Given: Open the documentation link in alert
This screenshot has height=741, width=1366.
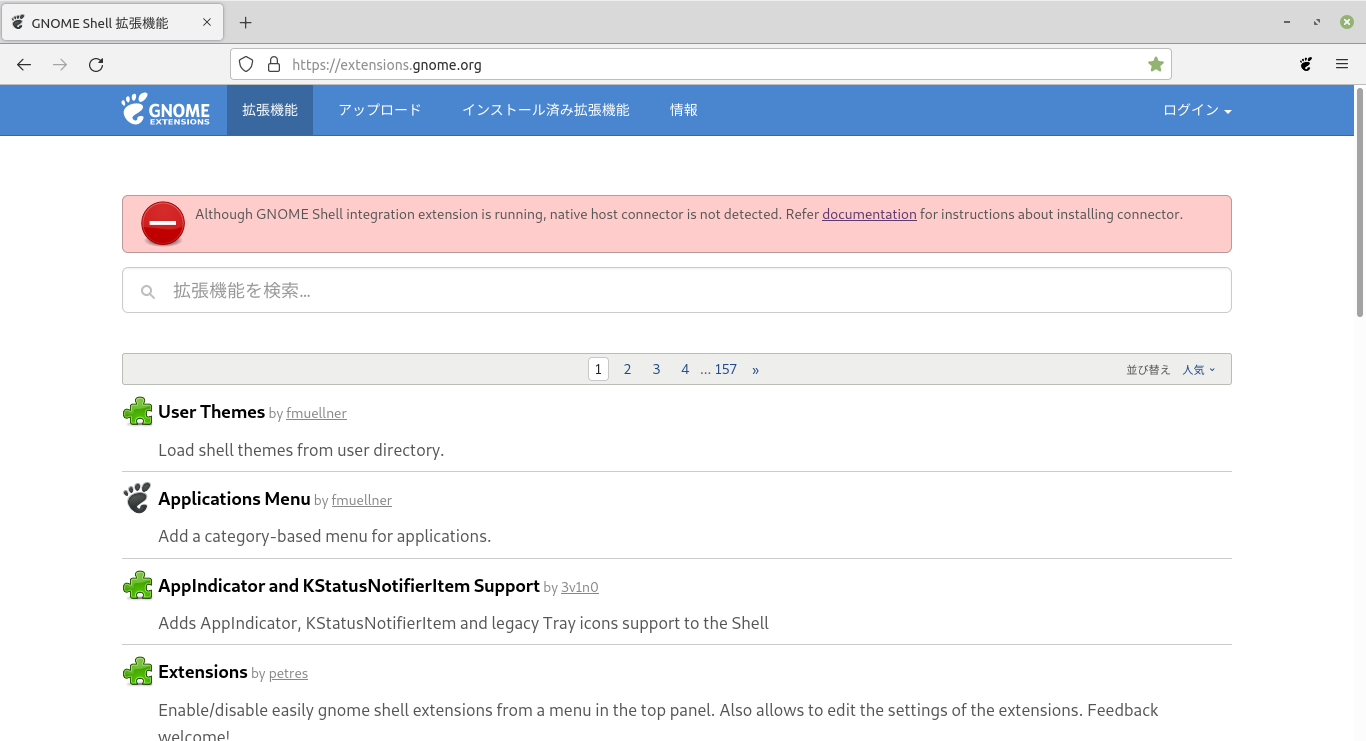Looking at the screenshot, I should [x=869, y=214].
